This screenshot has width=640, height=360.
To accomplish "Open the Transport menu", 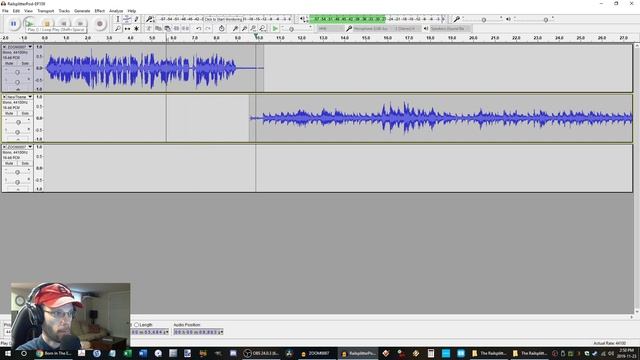I will pos(46,11).
